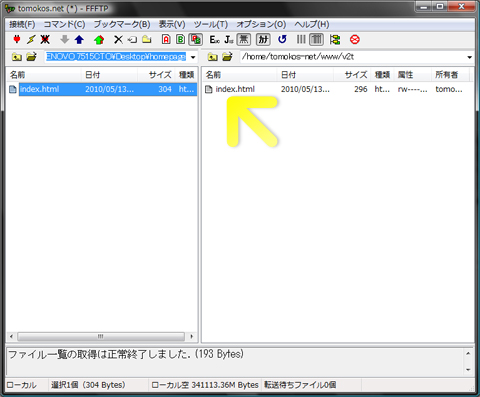Click remote file size value 296
The width and height of the screenshot is (480, 397).
[361, 89]
